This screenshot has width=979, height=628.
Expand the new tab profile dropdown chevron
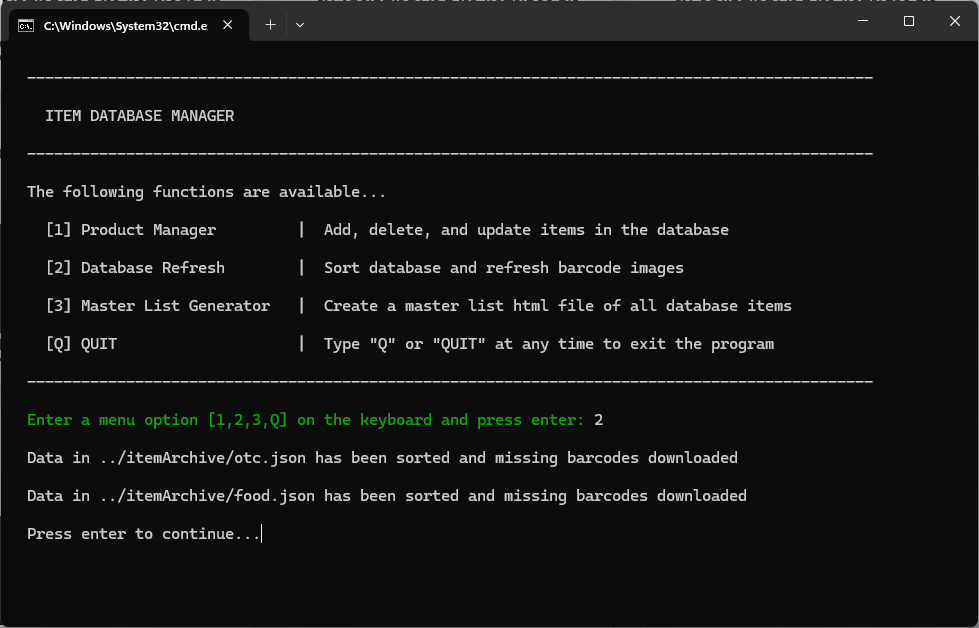pyautogui.click(x=300, y=25)
